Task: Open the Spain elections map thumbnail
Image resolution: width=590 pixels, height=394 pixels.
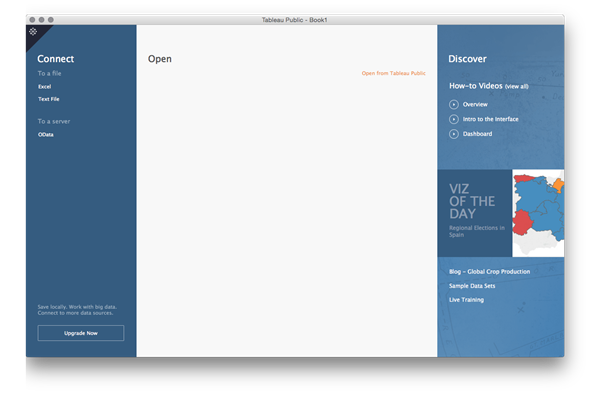Action: tap(538, 213)
